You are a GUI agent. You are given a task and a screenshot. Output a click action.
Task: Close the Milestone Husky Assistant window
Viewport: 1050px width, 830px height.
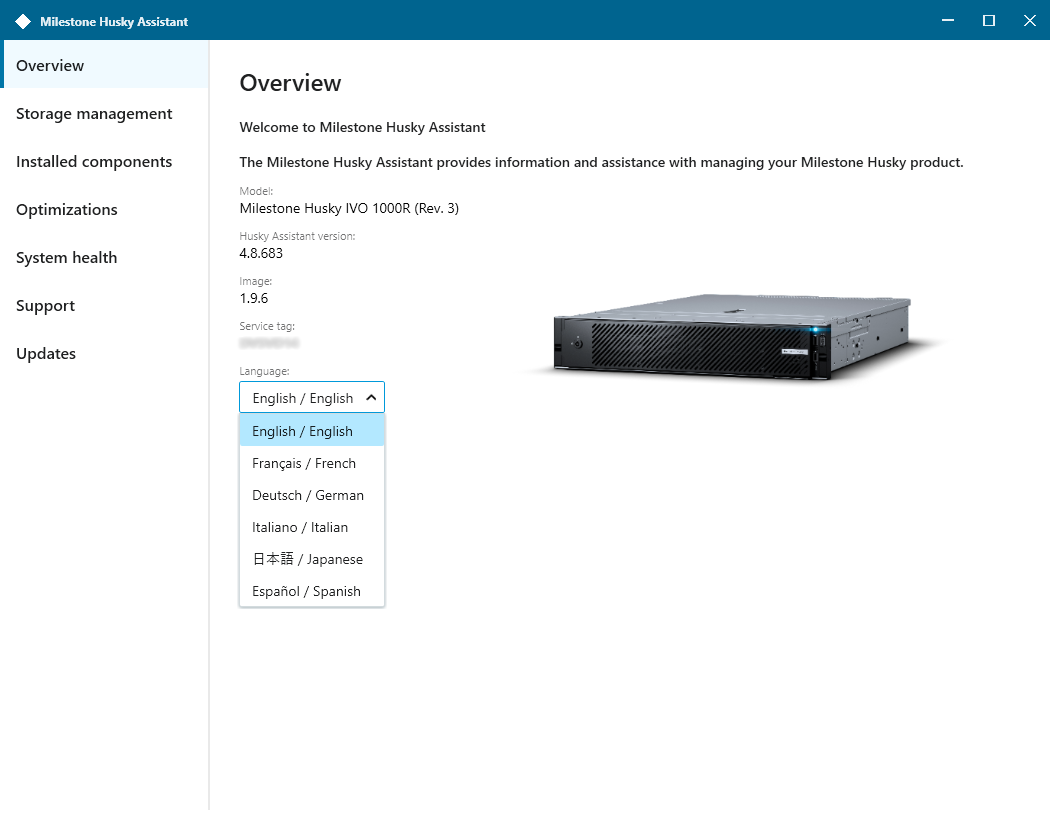coord(1030,21)
